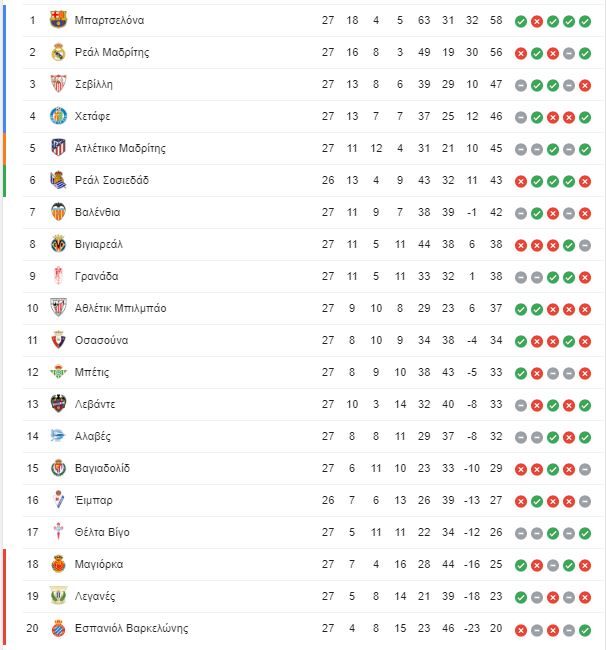Click the Real Madrid club crest

tap(58, 52)
